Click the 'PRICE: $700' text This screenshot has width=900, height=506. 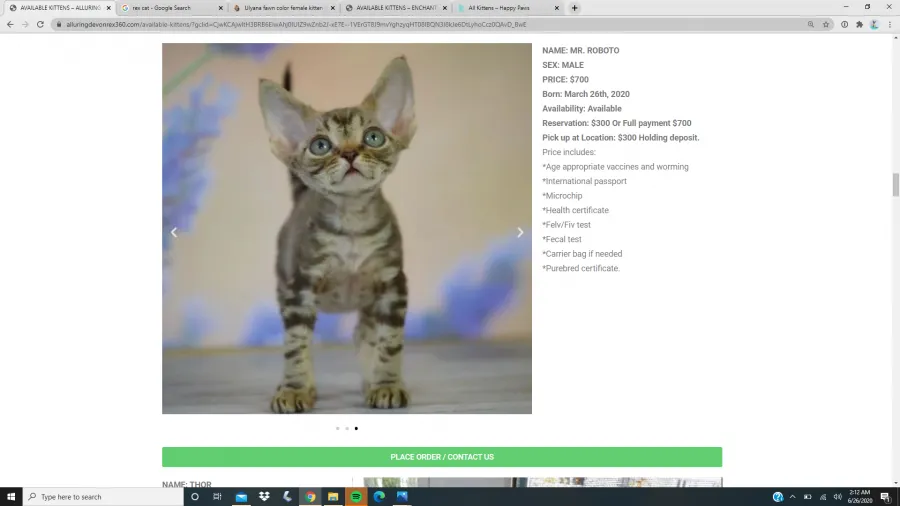(565, 80)
